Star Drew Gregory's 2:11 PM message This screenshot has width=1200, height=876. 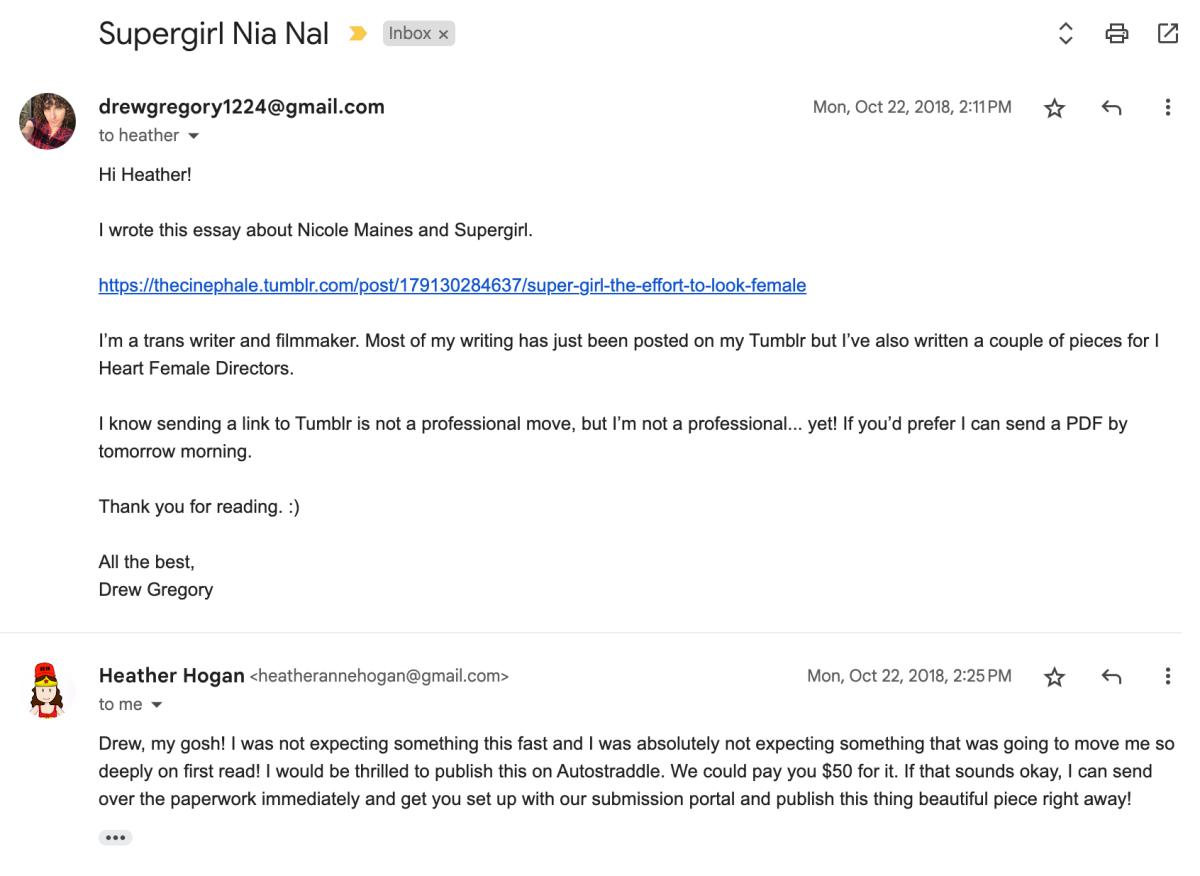1054,108
